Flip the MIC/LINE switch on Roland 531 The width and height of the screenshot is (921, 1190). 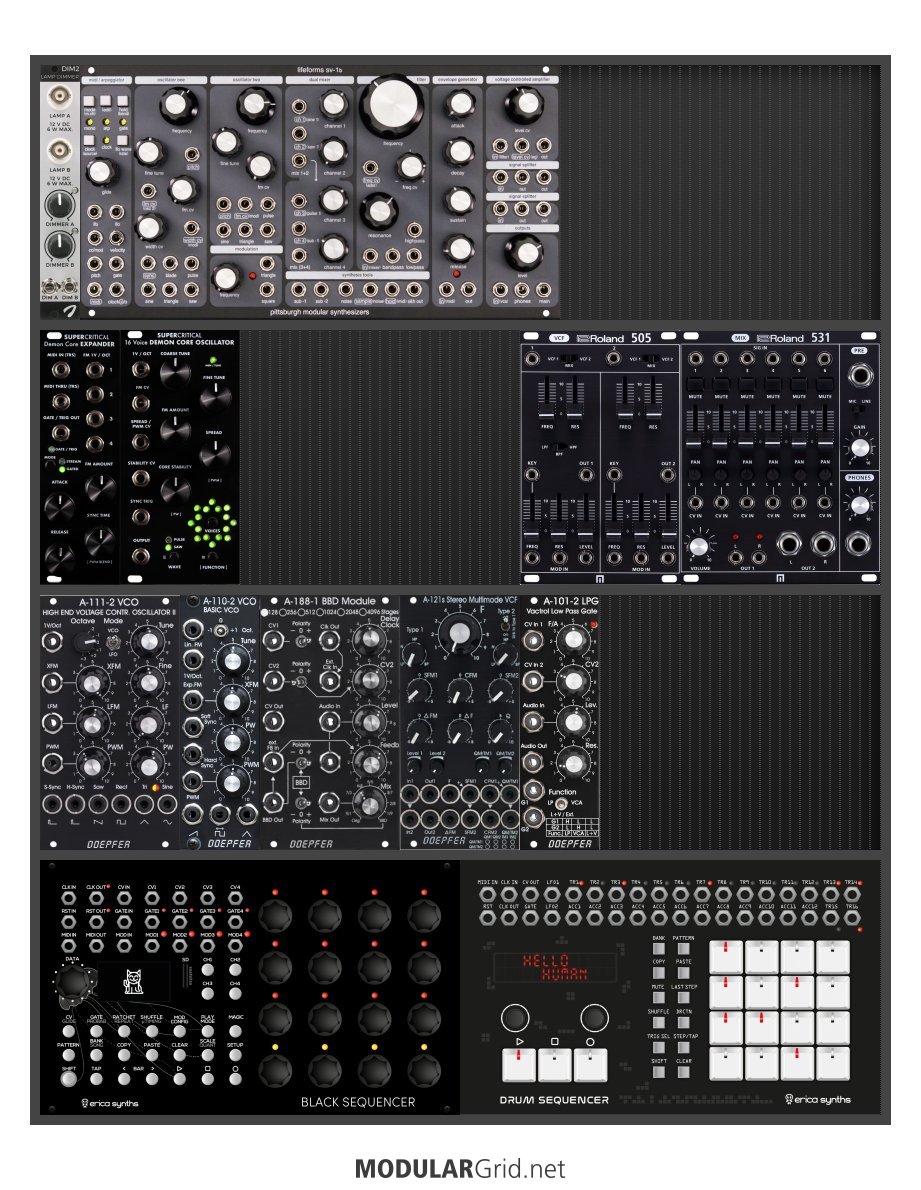[x=859, y=410]
